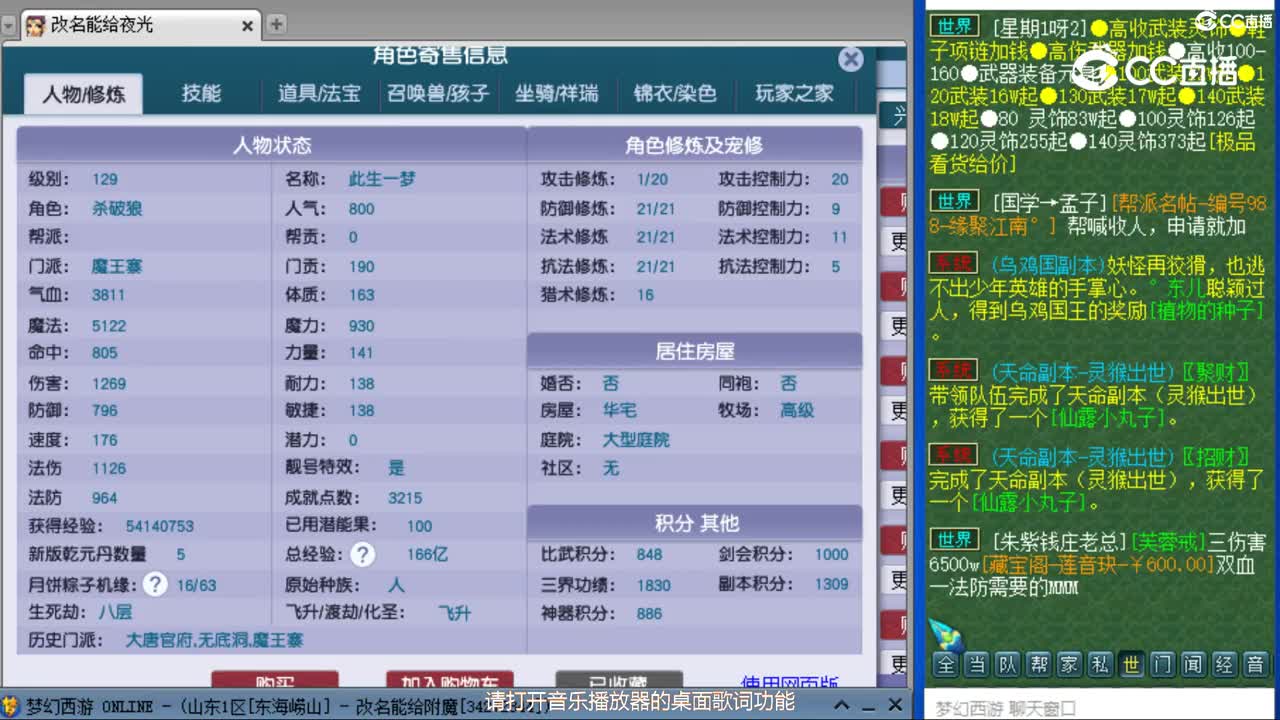Viewport: 1280px width, 720px height.
Task: Click the role value 杀破狼
Action: 117,208
